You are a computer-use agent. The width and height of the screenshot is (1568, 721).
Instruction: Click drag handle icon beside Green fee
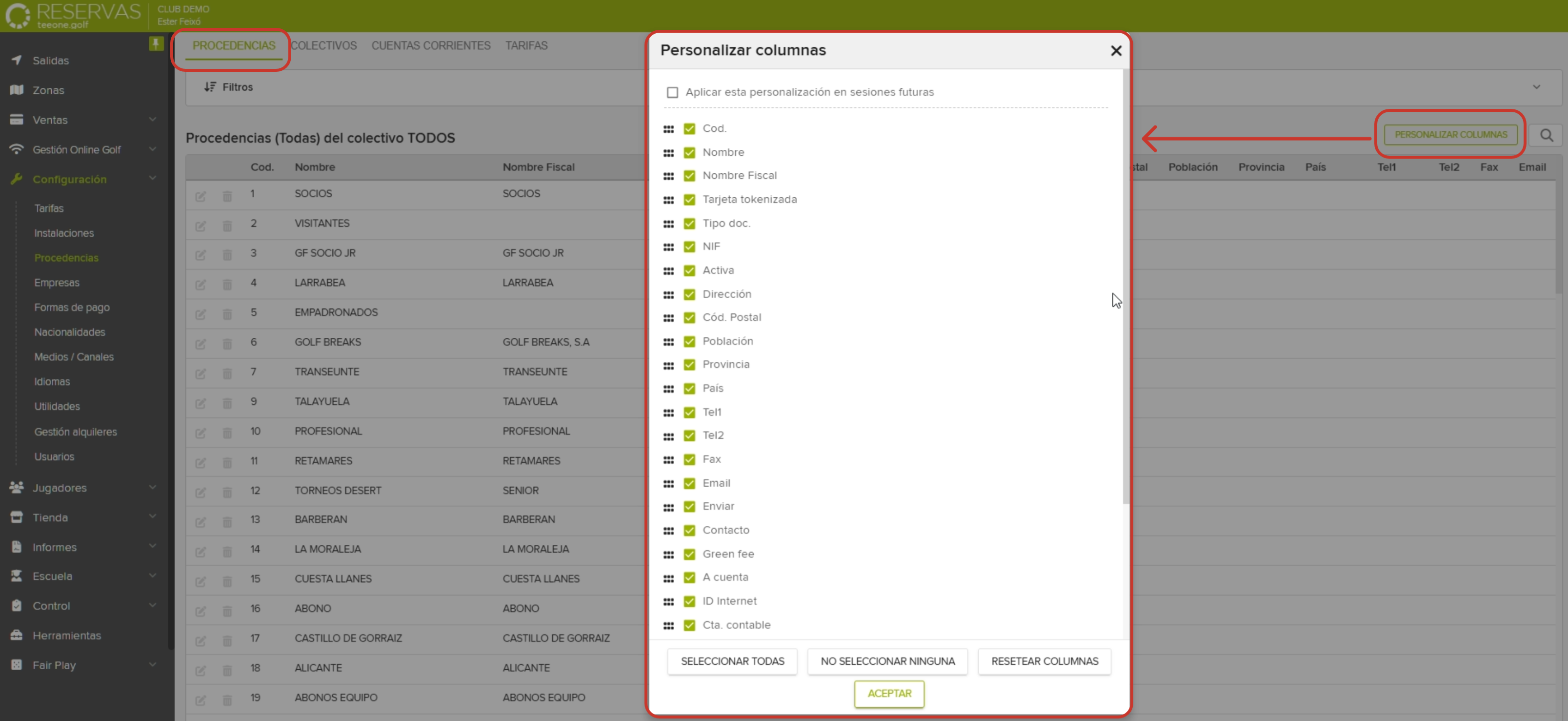pos(668,555)
